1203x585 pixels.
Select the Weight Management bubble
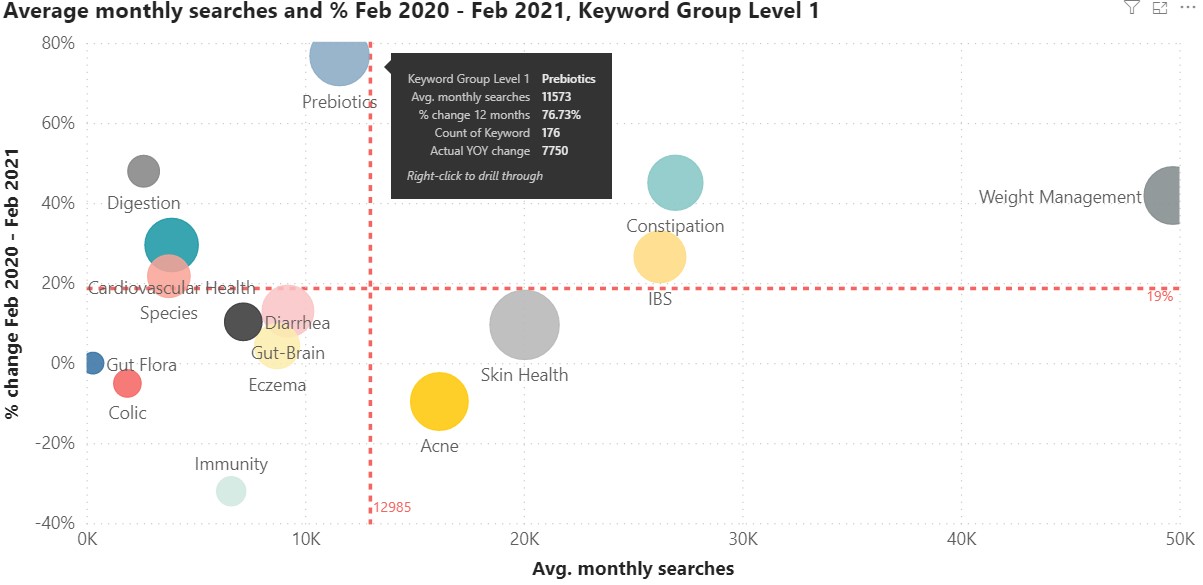tap(1173, 195)
